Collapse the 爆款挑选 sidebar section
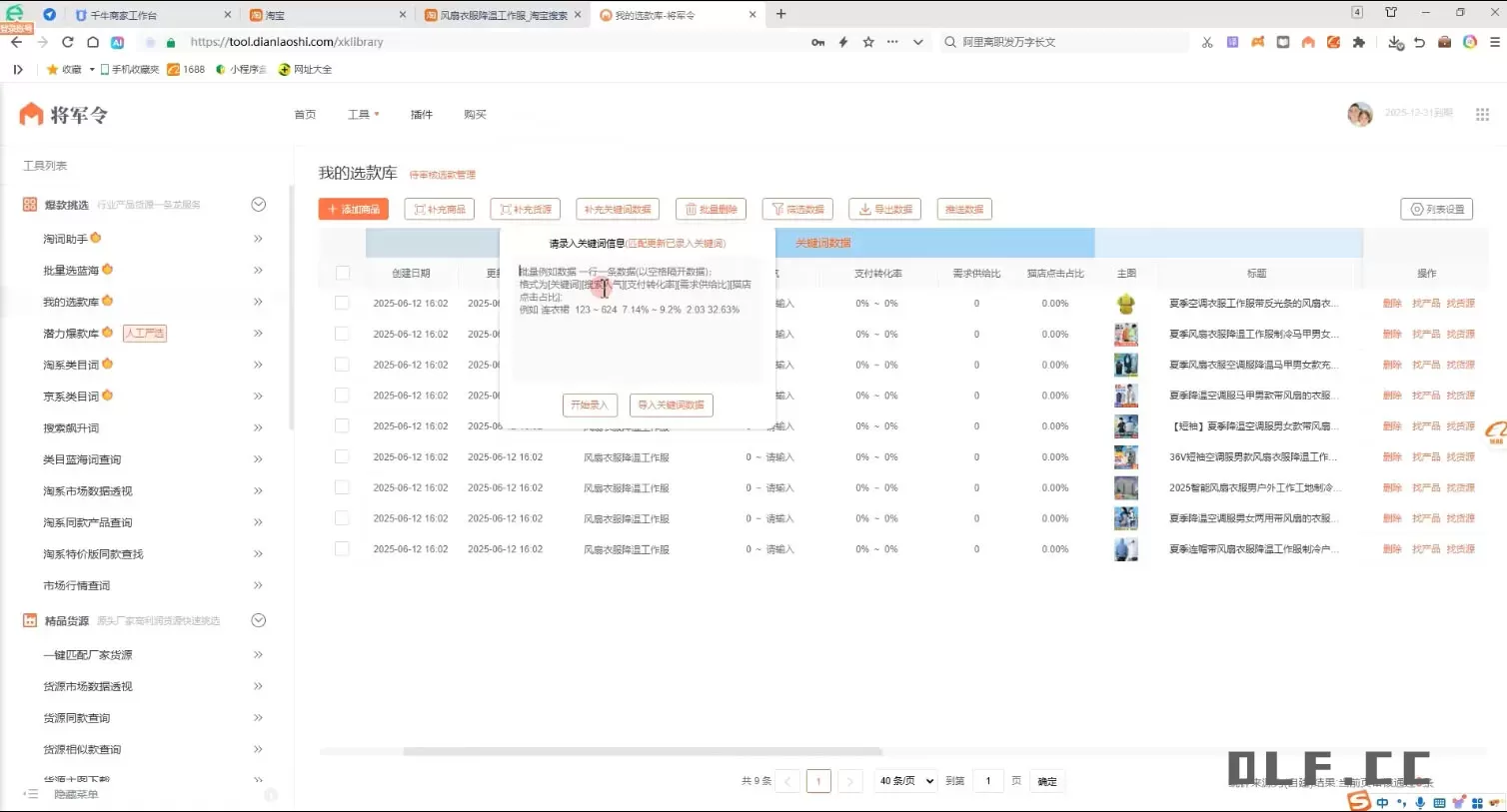 (258, 205)
